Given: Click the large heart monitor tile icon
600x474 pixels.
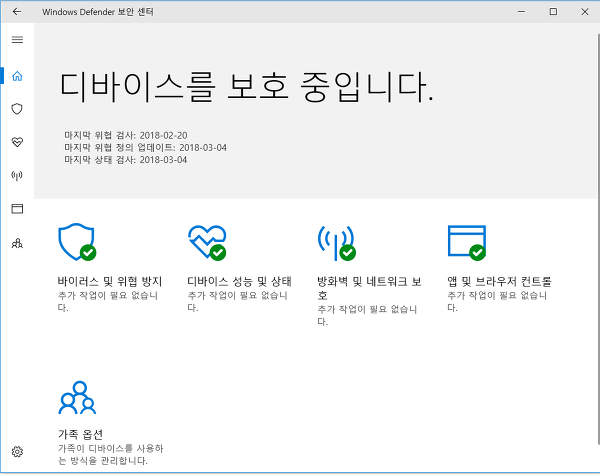Looking at the screenshot, I should click(207, 243).
